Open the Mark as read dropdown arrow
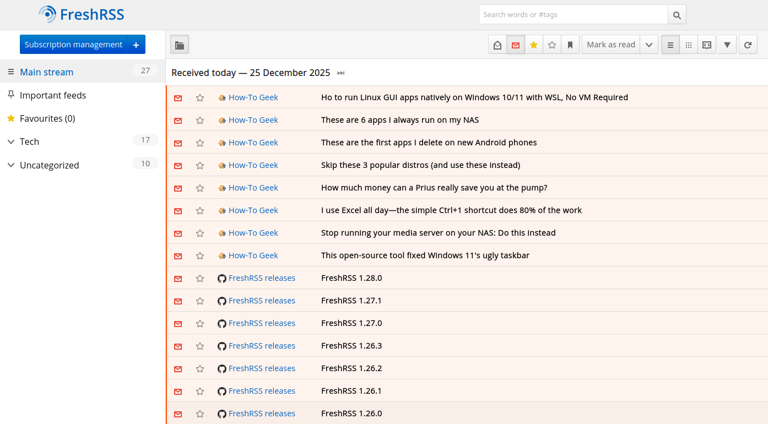This screenshot has width=768, height=424. (x=649, y=45)
